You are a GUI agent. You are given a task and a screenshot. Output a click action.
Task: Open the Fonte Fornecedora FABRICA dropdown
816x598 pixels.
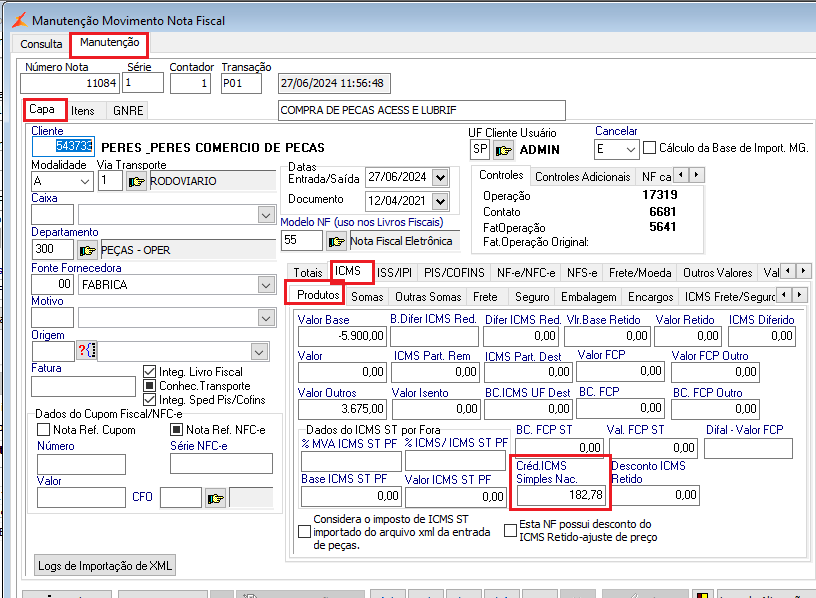tap(265, 285)
